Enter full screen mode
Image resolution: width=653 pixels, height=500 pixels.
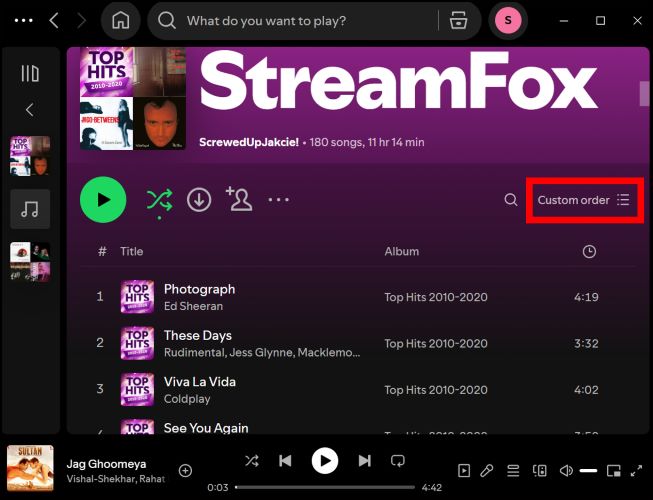point(636,471)
